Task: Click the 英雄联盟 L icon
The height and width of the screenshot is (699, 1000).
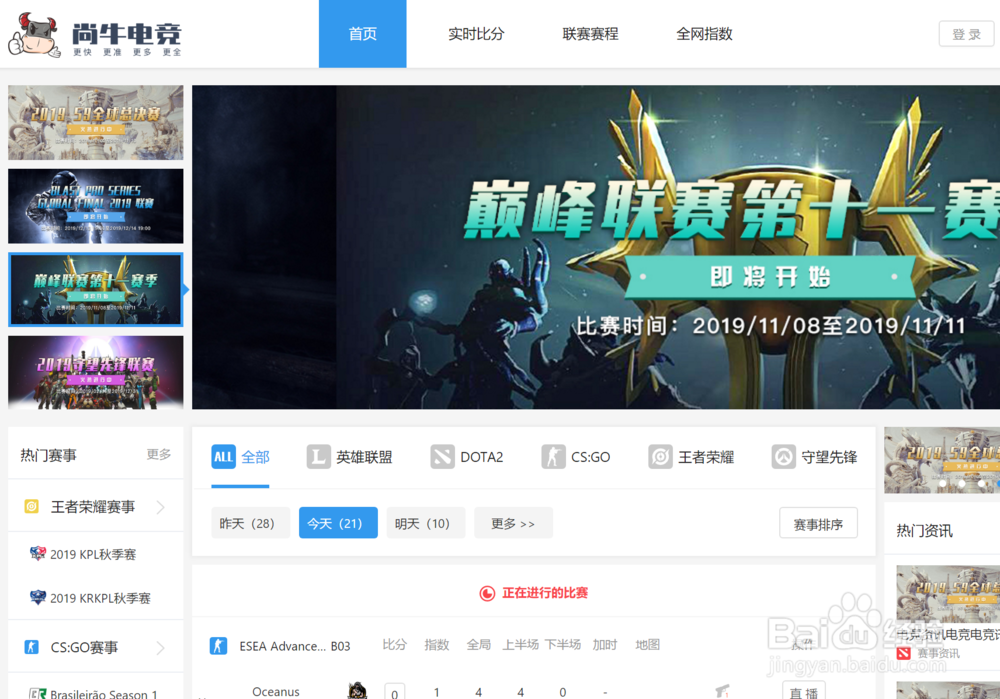Action: 318,457
